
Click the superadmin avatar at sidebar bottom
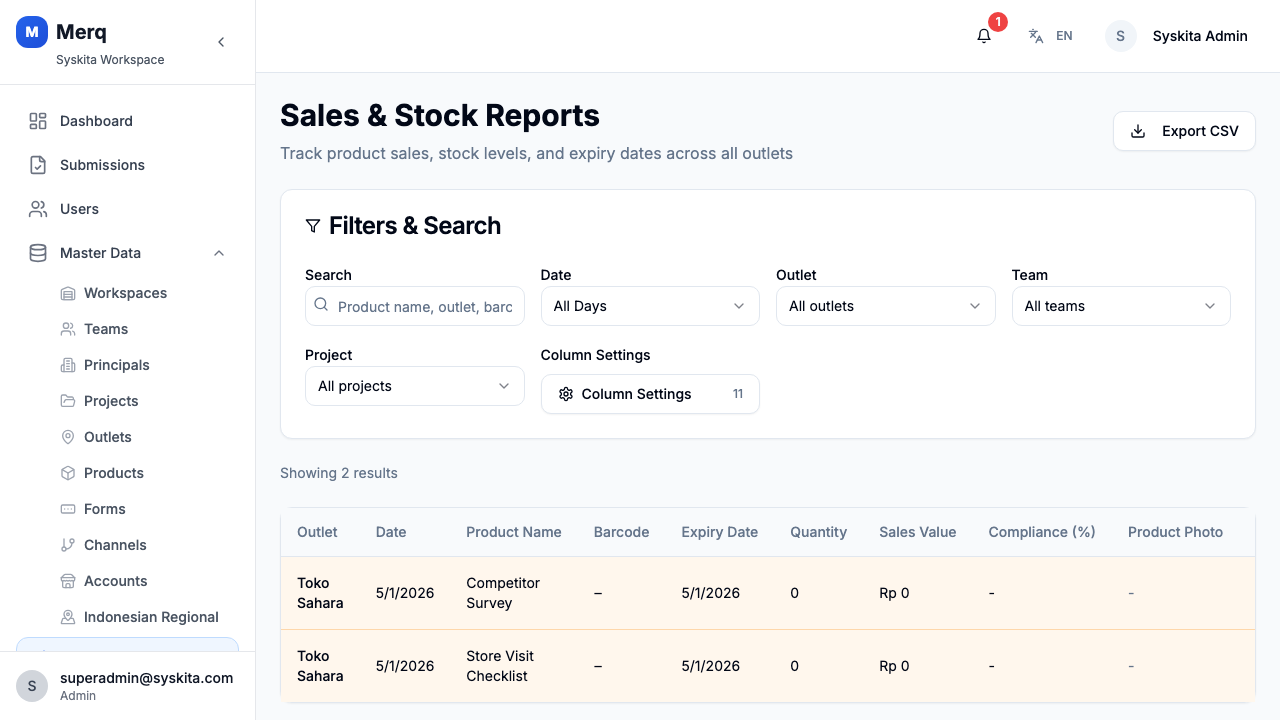[32, 686]
